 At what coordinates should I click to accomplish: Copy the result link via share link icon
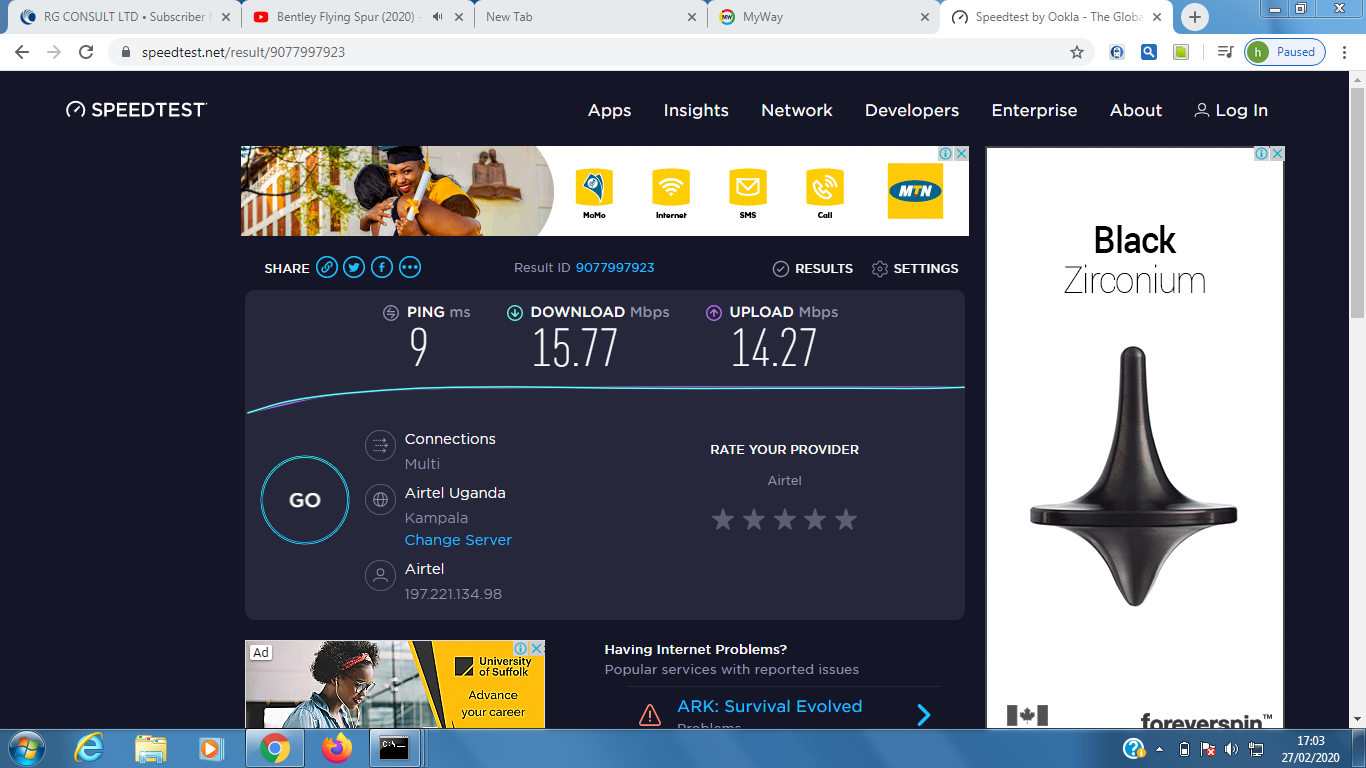point(327,268)
